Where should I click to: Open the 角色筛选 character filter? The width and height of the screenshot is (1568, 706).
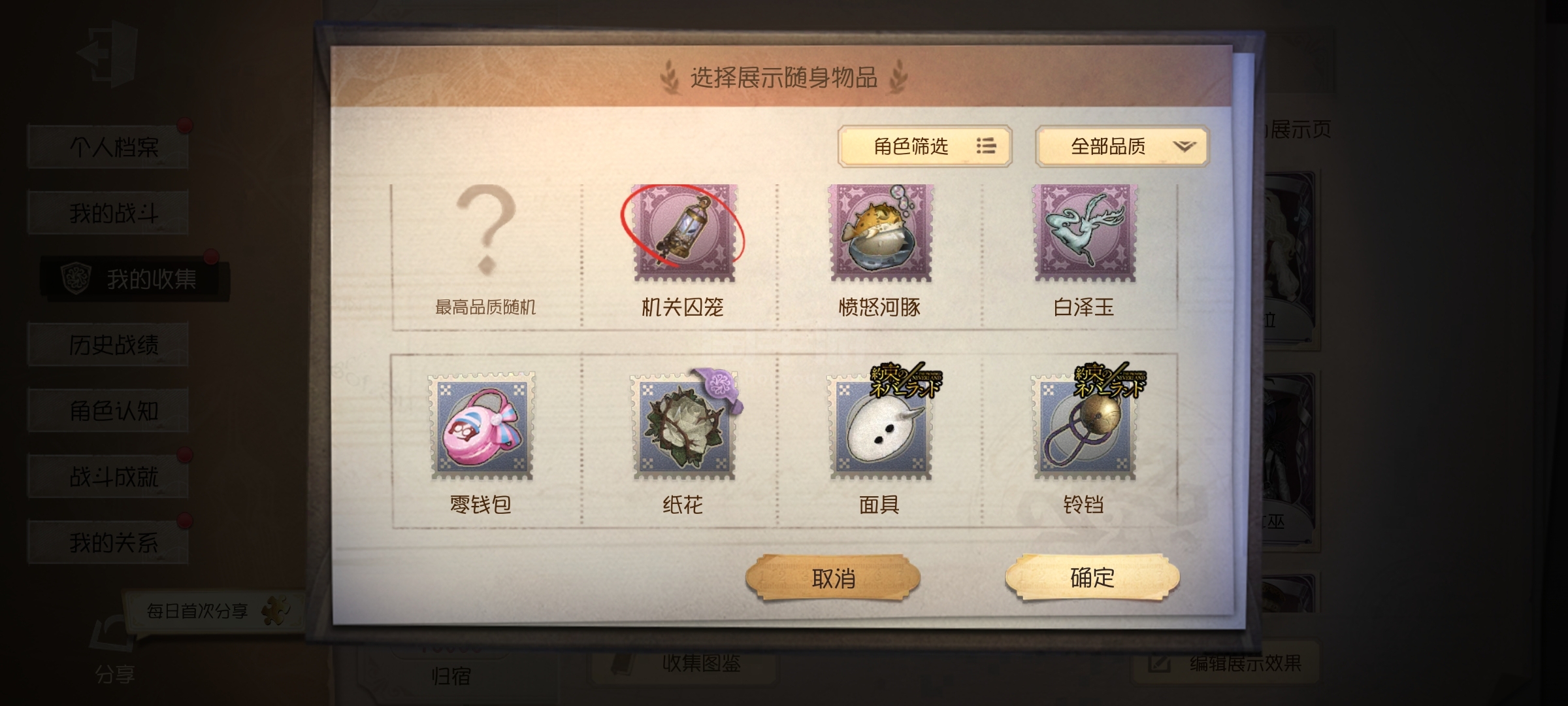pyautogui.click(x=924, y=146)
